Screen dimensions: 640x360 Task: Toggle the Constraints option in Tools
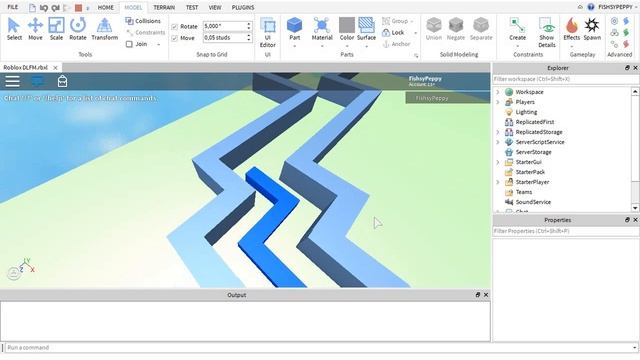tap(145, 32)
